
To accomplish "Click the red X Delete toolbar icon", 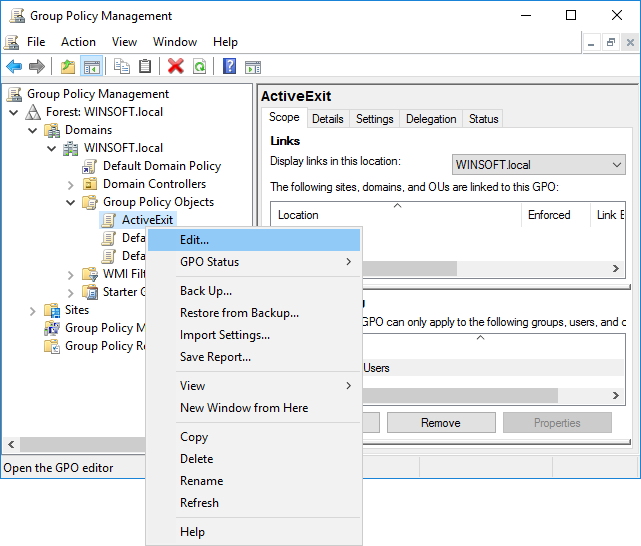I will coord(176,66).
